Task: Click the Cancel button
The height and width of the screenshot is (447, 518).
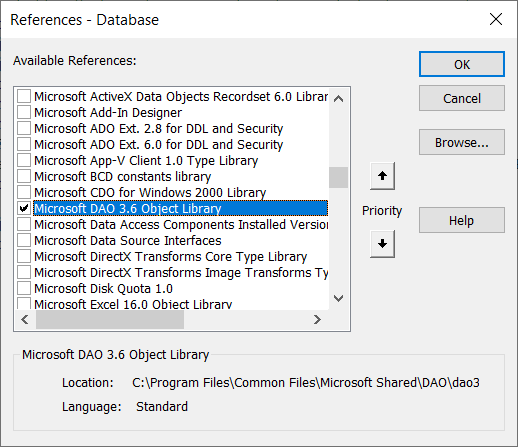Action: pos(462,98)
